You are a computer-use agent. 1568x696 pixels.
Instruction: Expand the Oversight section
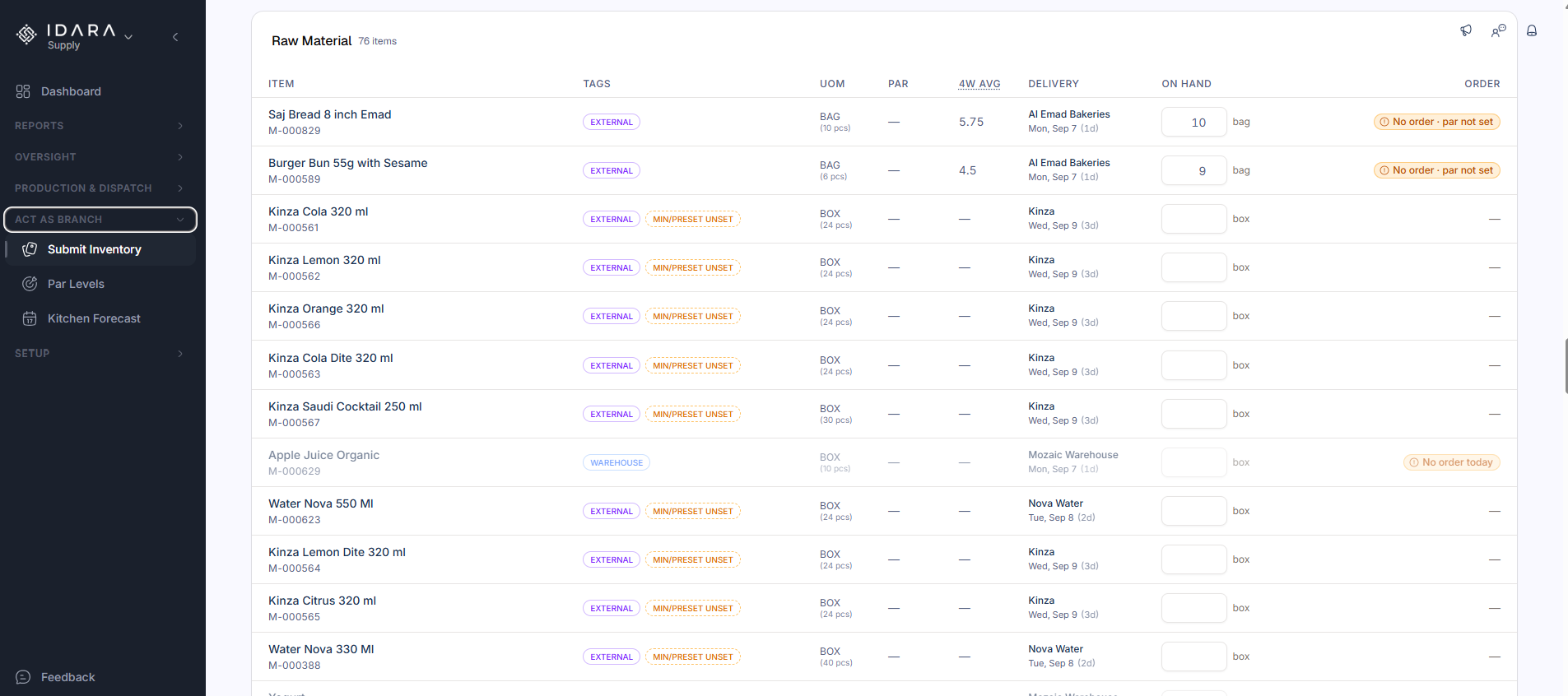(100, 157)
